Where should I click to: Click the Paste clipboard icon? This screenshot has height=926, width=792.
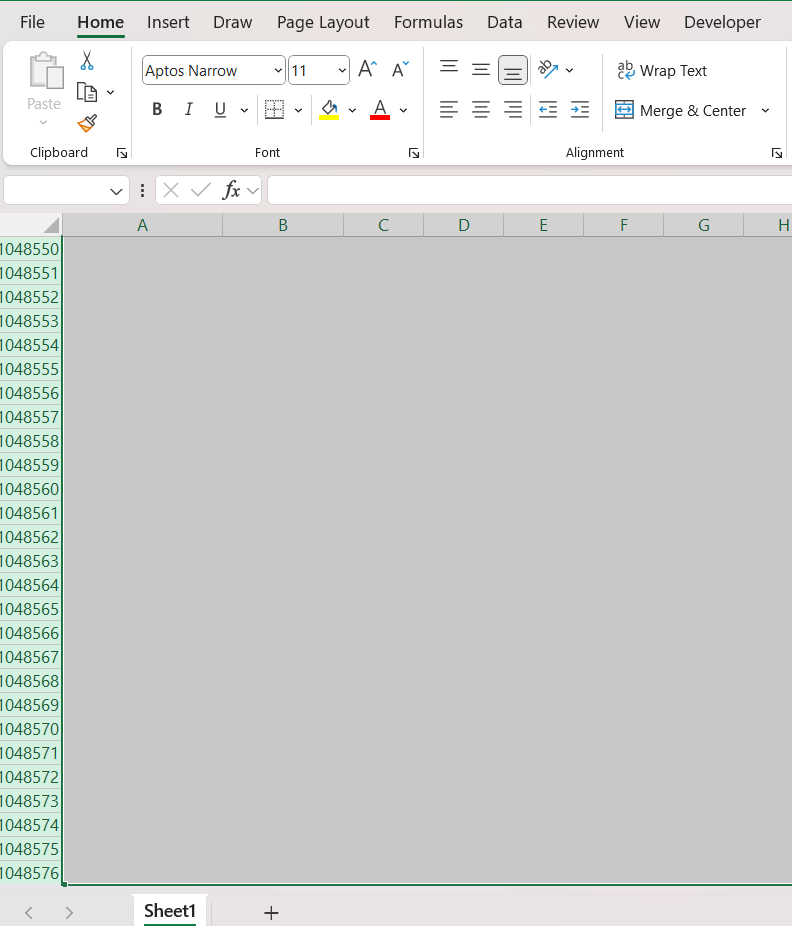tap(45, 71)
